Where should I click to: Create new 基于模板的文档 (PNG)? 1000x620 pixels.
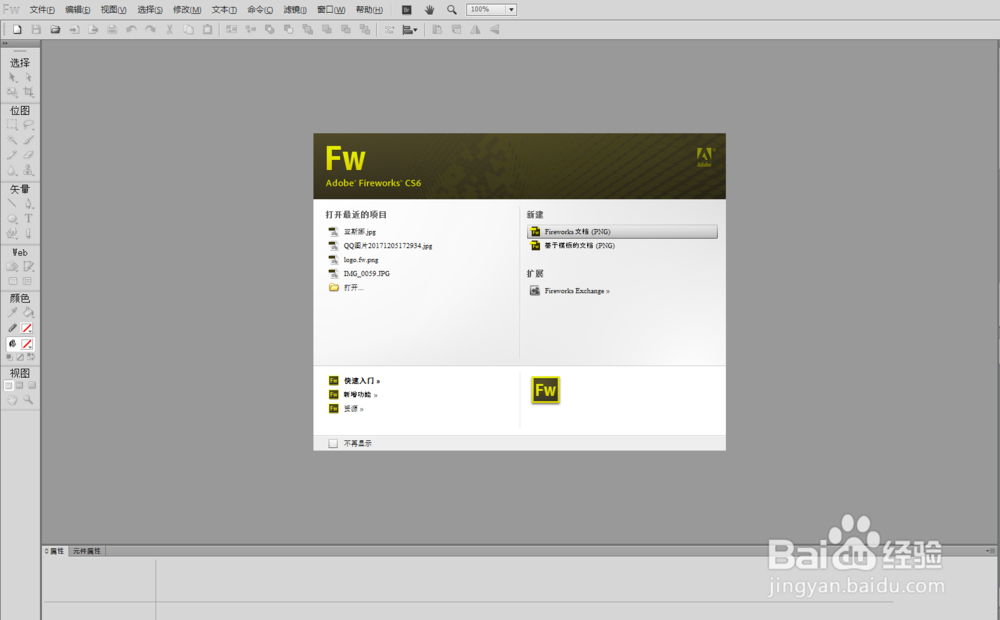(x=572, y=246)
